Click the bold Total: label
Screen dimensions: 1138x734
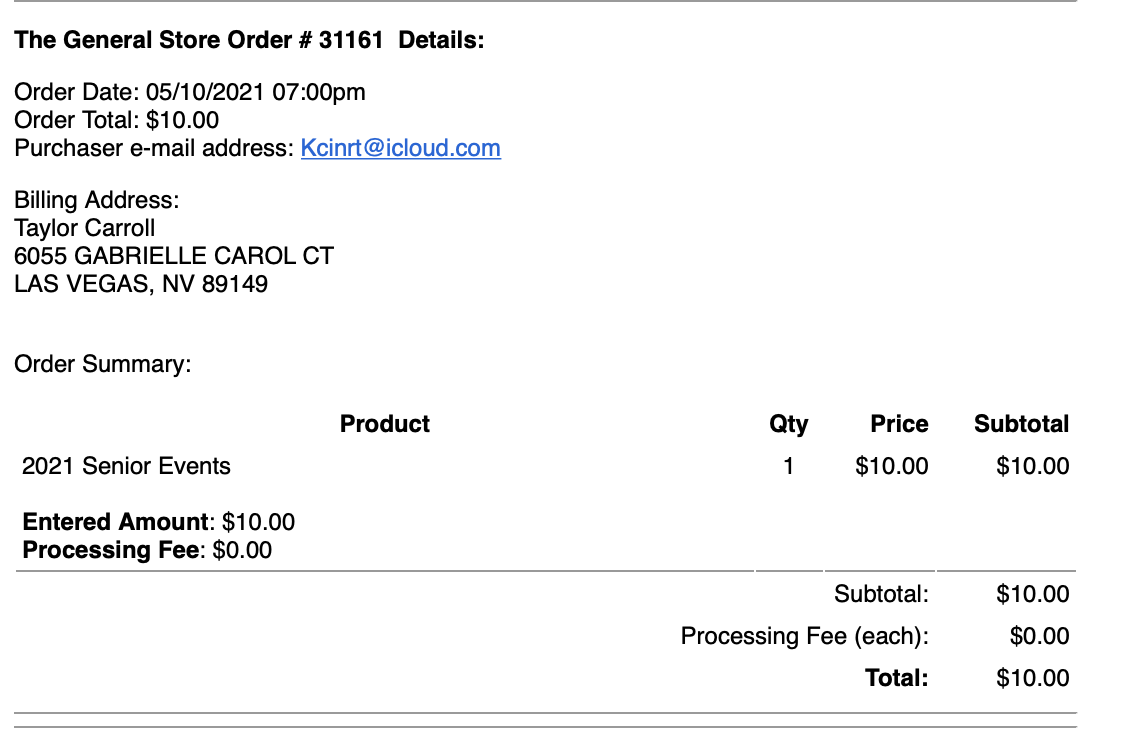[896, 678]
